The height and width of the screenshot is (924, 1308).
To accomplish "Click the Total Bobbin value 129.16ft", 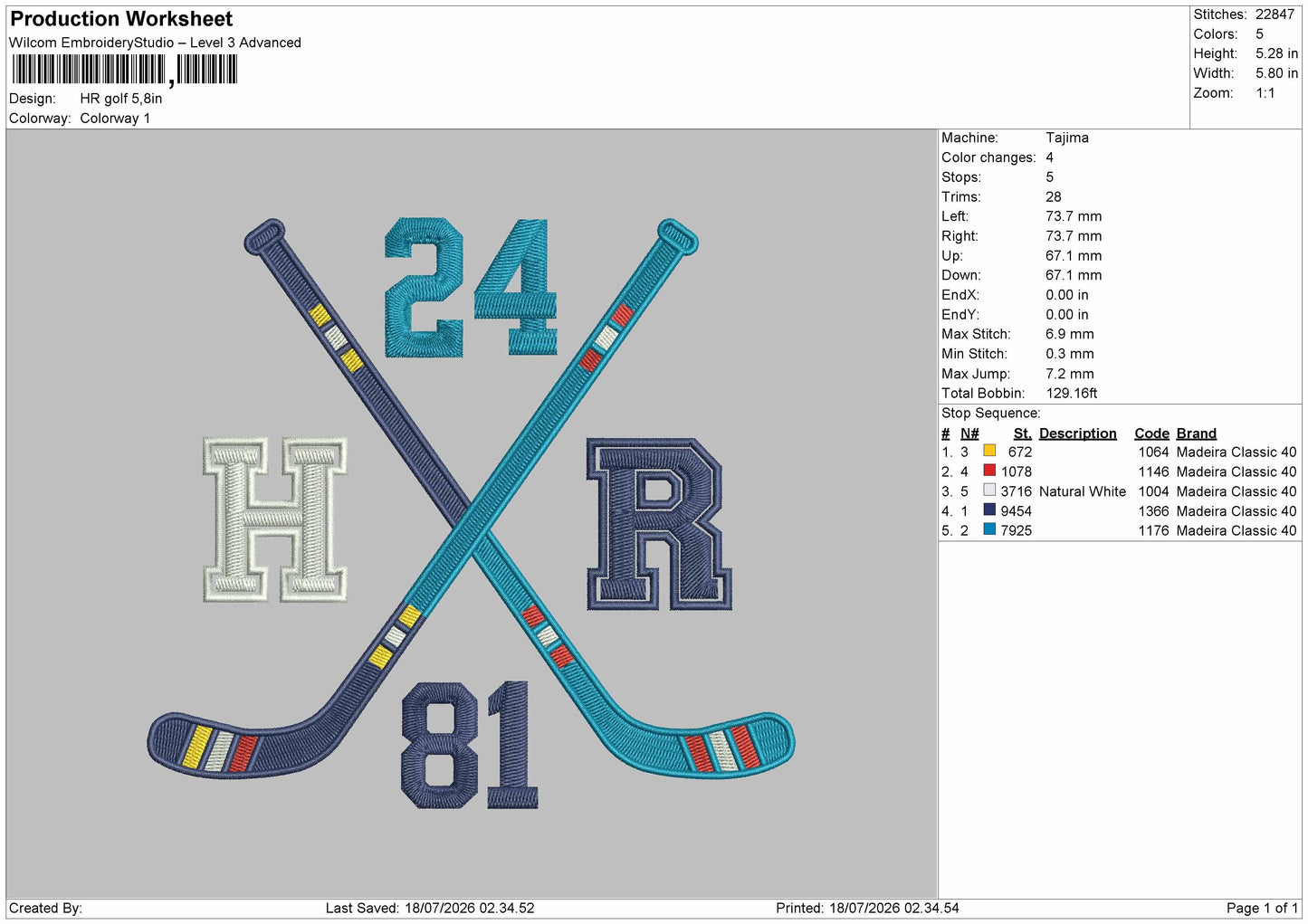I will tap(1072, 394).
